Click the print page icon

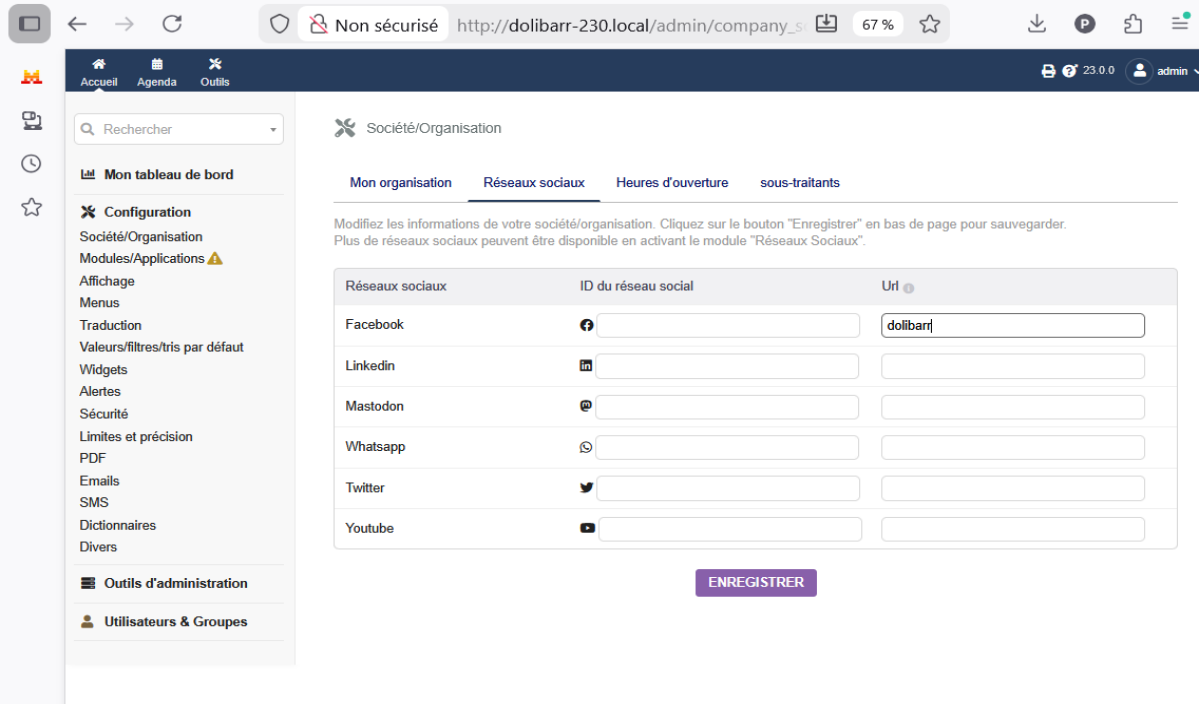pyautogui.click(x=1048, y=71)
